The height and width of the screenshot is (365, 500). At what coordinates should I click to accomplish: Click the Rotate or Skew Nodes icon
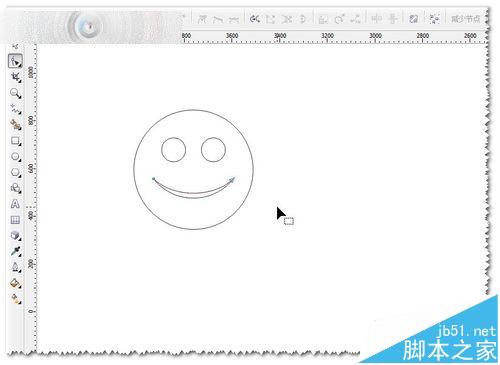click(x=339, y=19)
